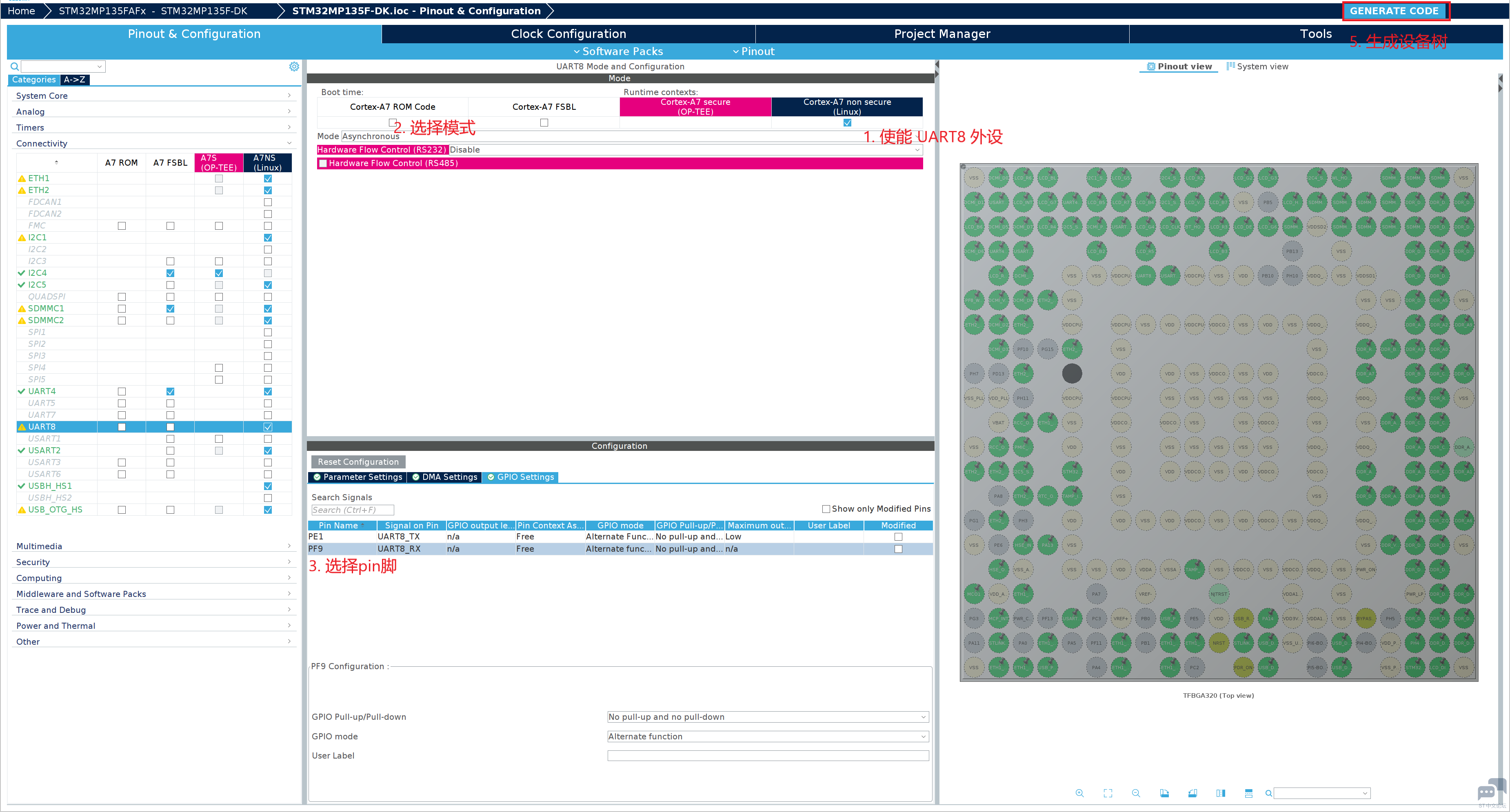Click the UART4 green check icon

pyautogui.click(x=22, y=391)
